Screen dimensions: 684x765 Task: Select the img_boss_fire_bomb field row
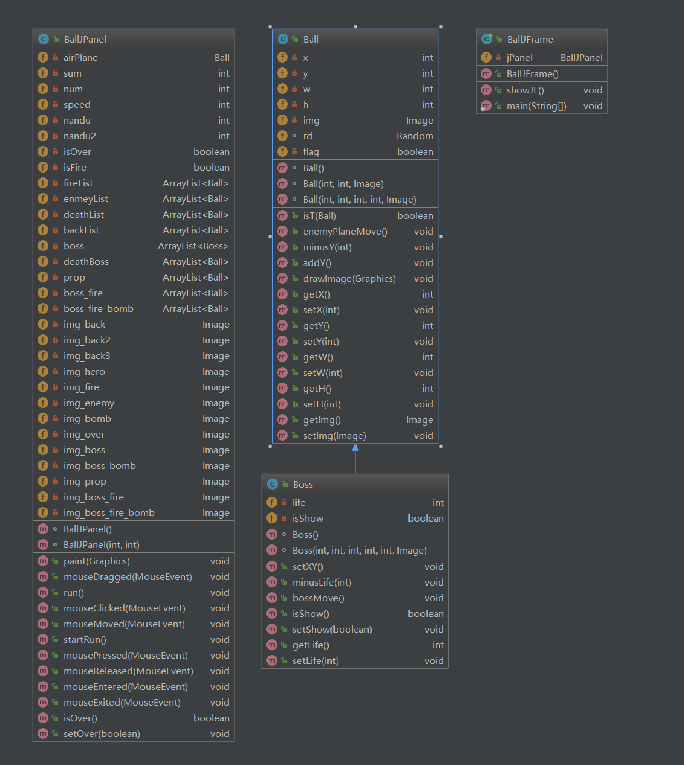tap(133, 513)
